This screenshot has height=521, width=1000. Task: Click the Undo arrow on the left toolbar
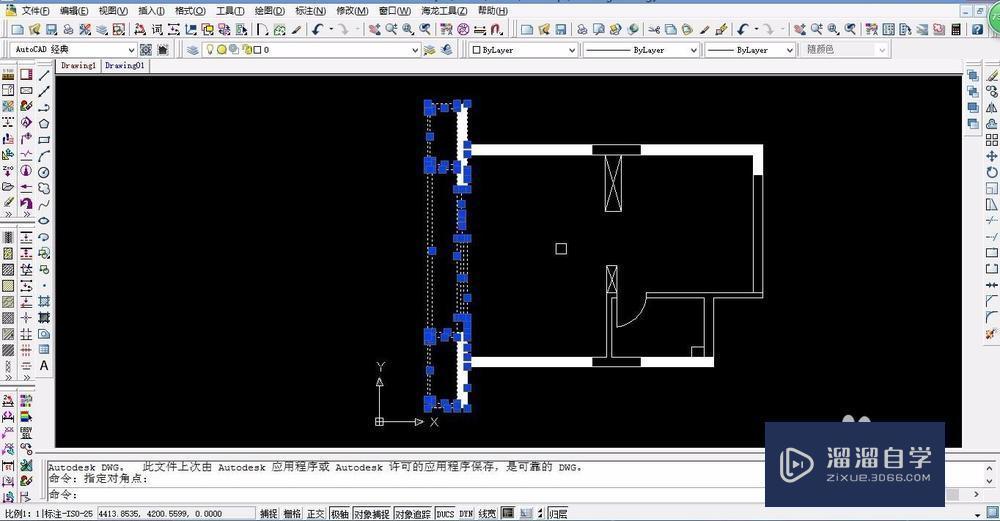(317, 29)
